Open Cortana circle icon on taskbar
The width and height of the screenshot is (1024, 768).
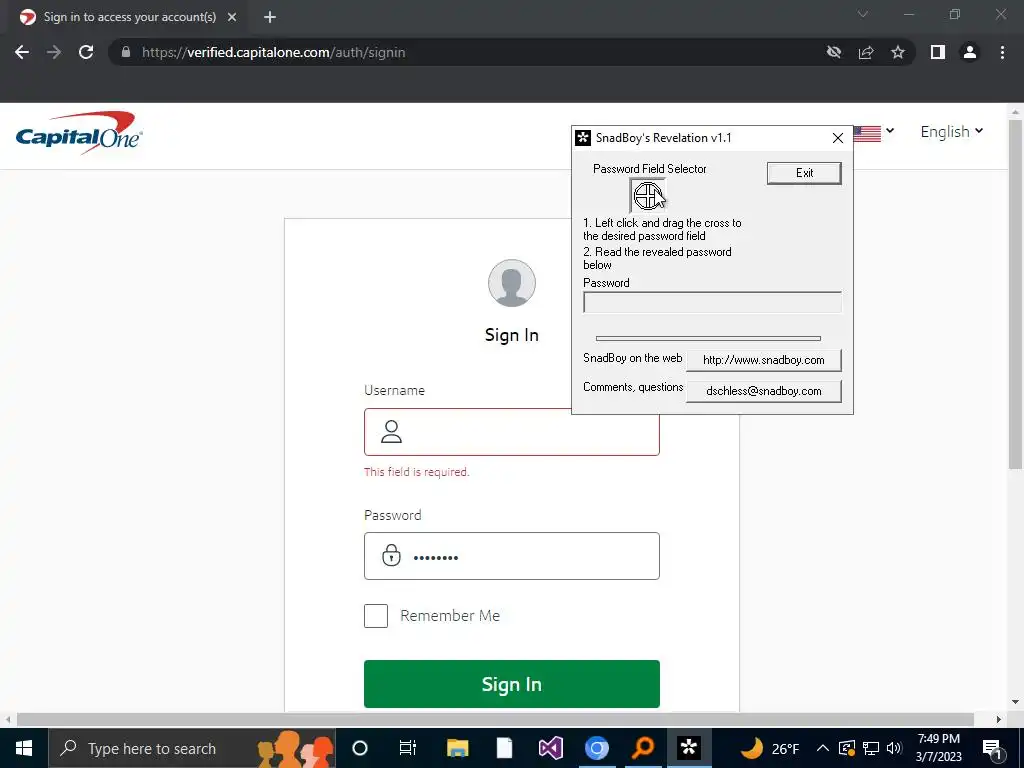(x=360, y=748)
